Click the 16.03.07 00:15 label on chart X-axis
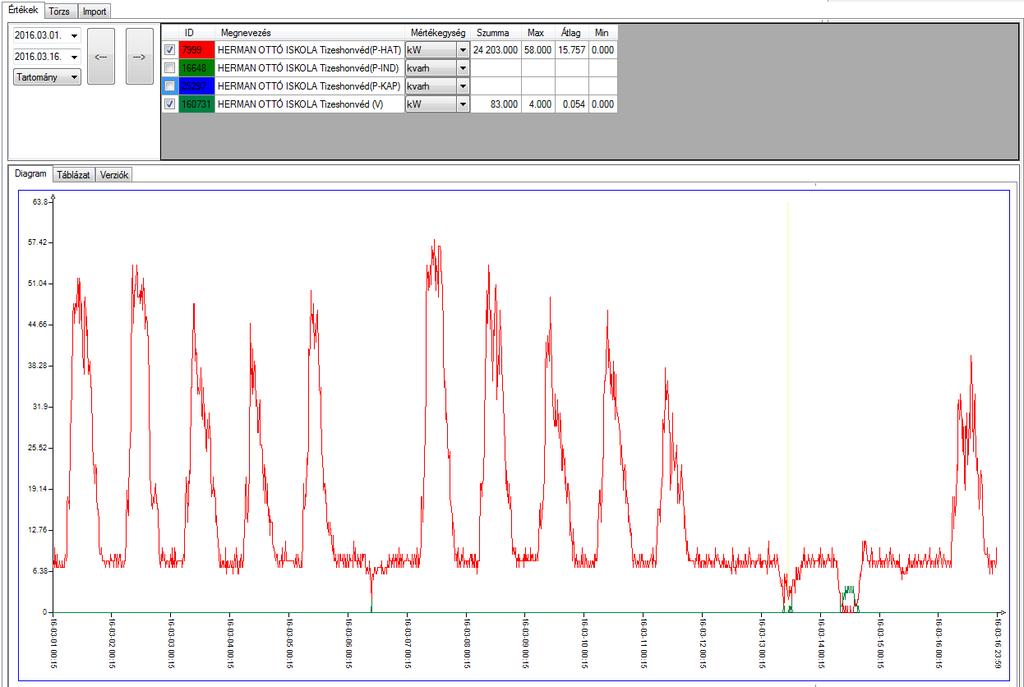The height and width of the screenshot is (687, 1024). coord(408,644)
